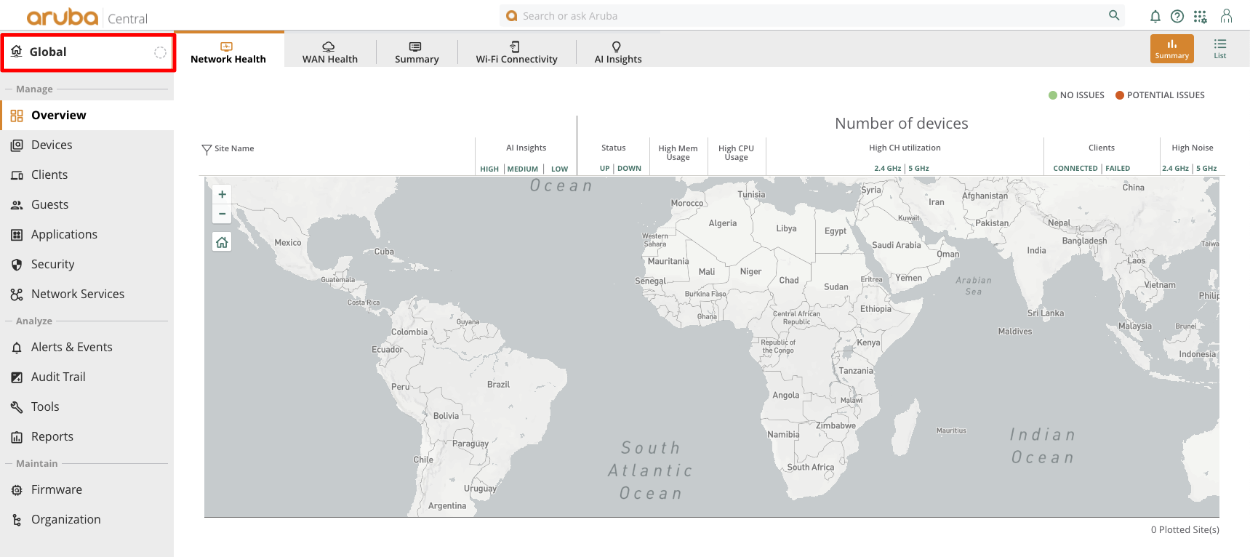Open the apps grid launcher icon

point(1200,16)
